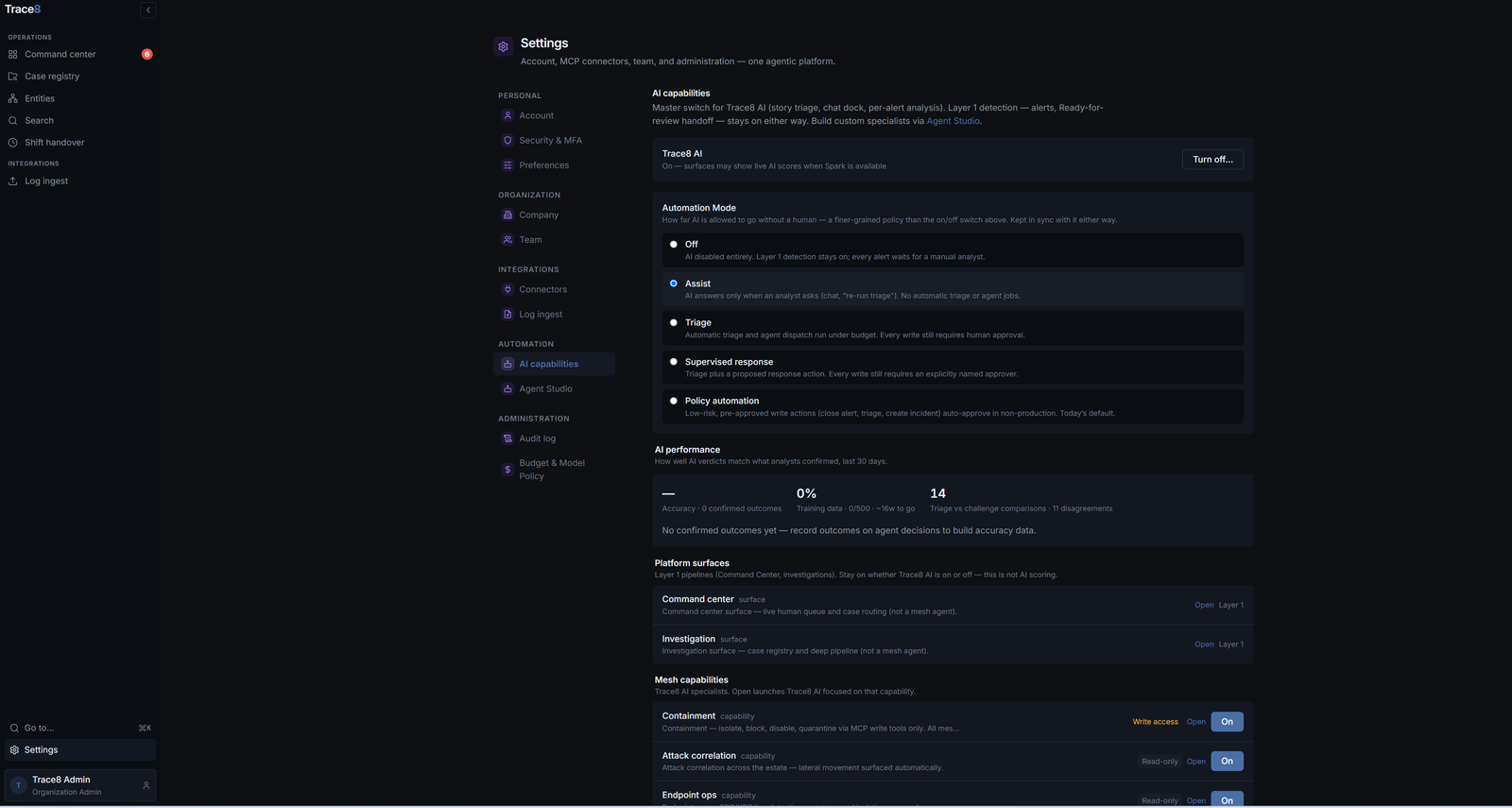This screenshot has height=808, width=1512.
Task: Click the Preferences sliders icon
Action: (507, 165)
